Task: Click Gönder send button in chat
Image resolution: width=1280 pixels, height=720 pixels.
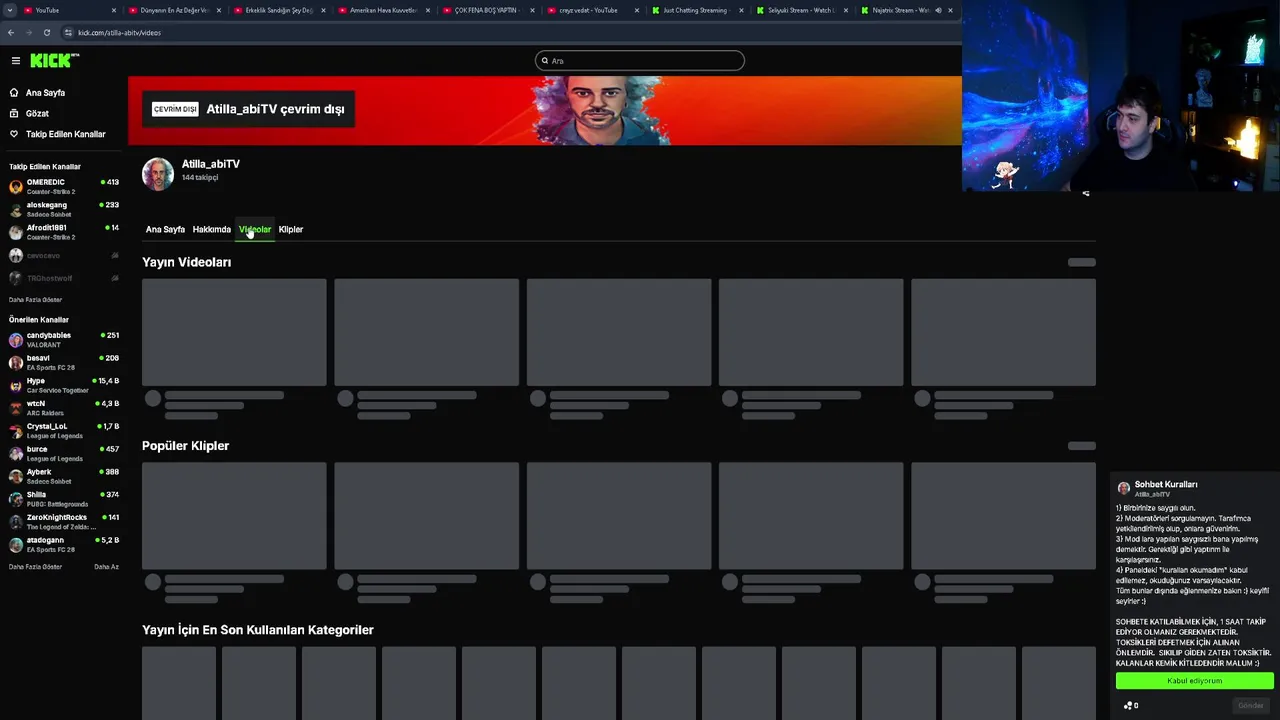Action: [x=1251, y=705]
